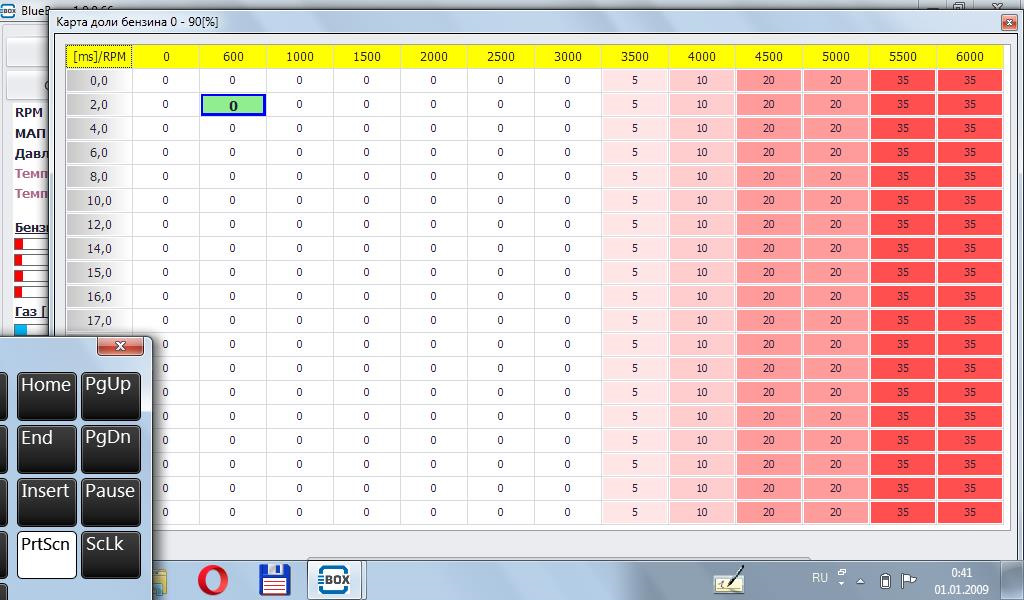Click the End key on on-screen keyboard
The height and width of the screenshot is (600, 1024).
(46, 449)
